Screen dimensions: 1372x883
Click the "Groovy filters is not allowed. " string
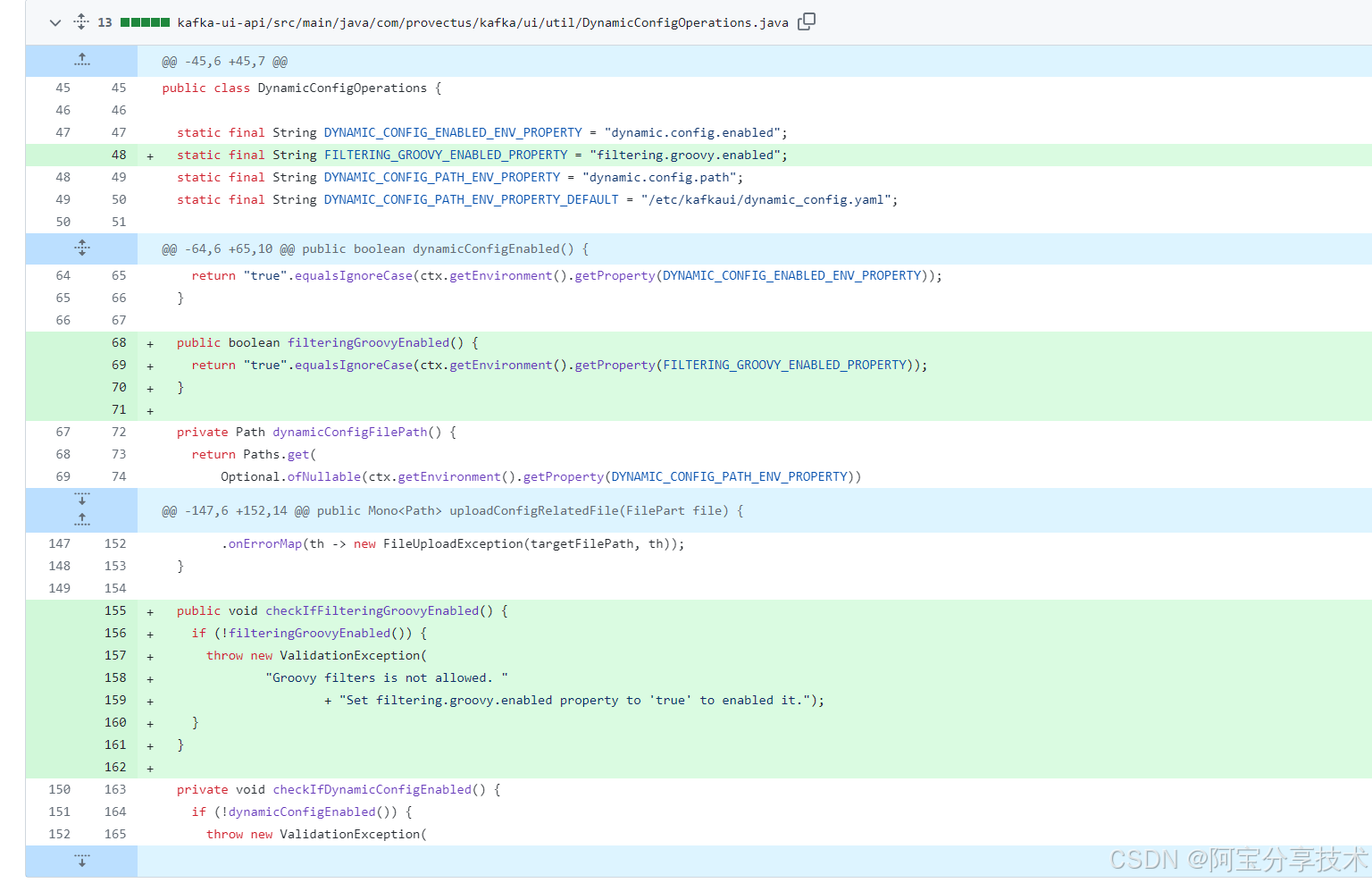pos(387,677)
